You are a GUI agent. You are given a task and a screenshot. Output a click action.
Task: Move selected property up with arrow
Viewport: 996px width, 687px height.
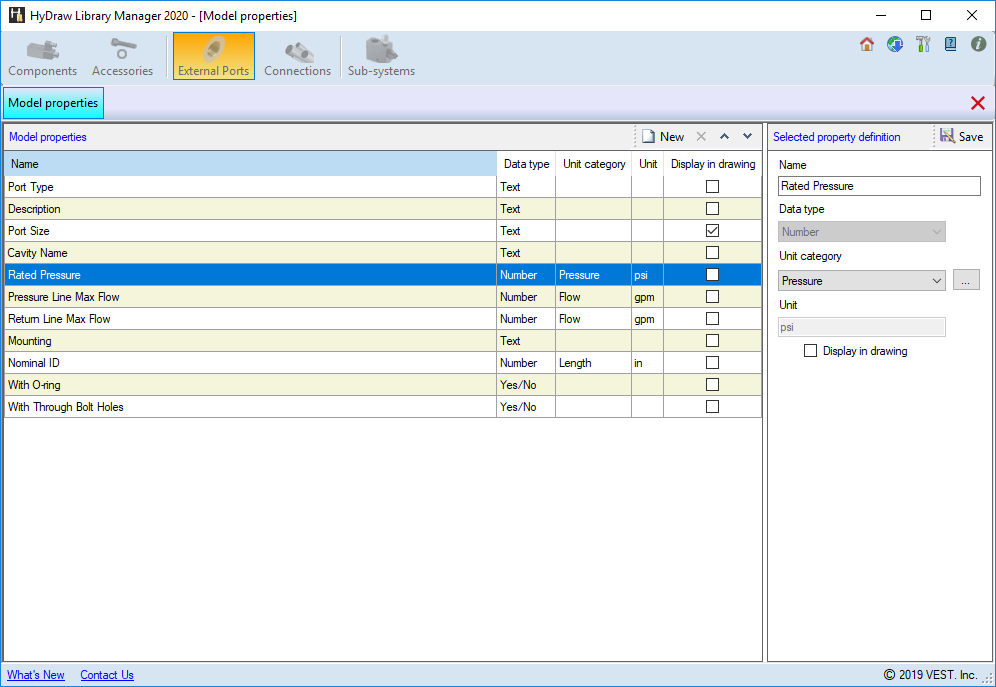(x=724, y=137)
